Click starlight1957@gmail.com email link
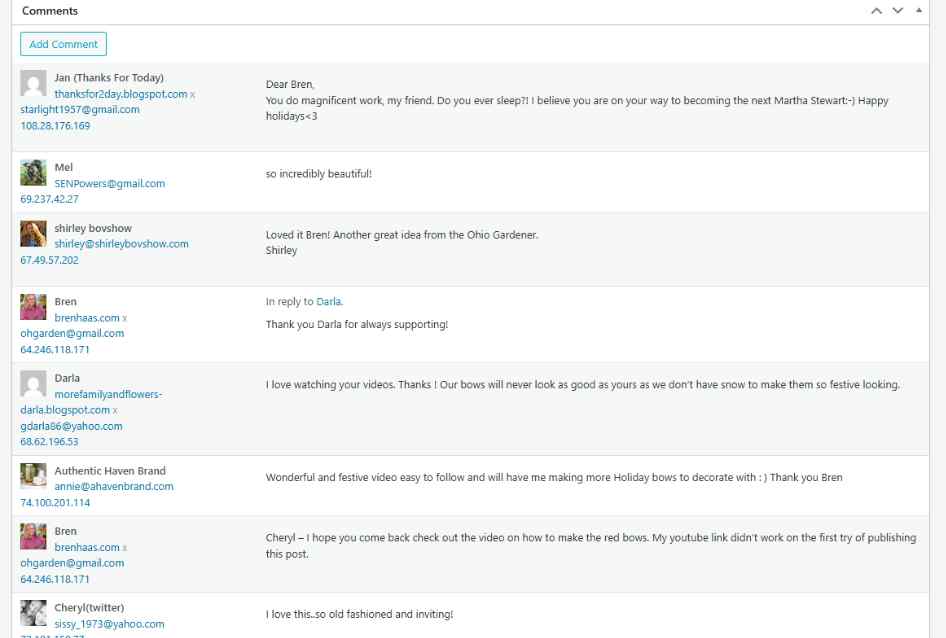Image resolution: width=946 pixels, height=638 pixels. (x=80, y=110)
